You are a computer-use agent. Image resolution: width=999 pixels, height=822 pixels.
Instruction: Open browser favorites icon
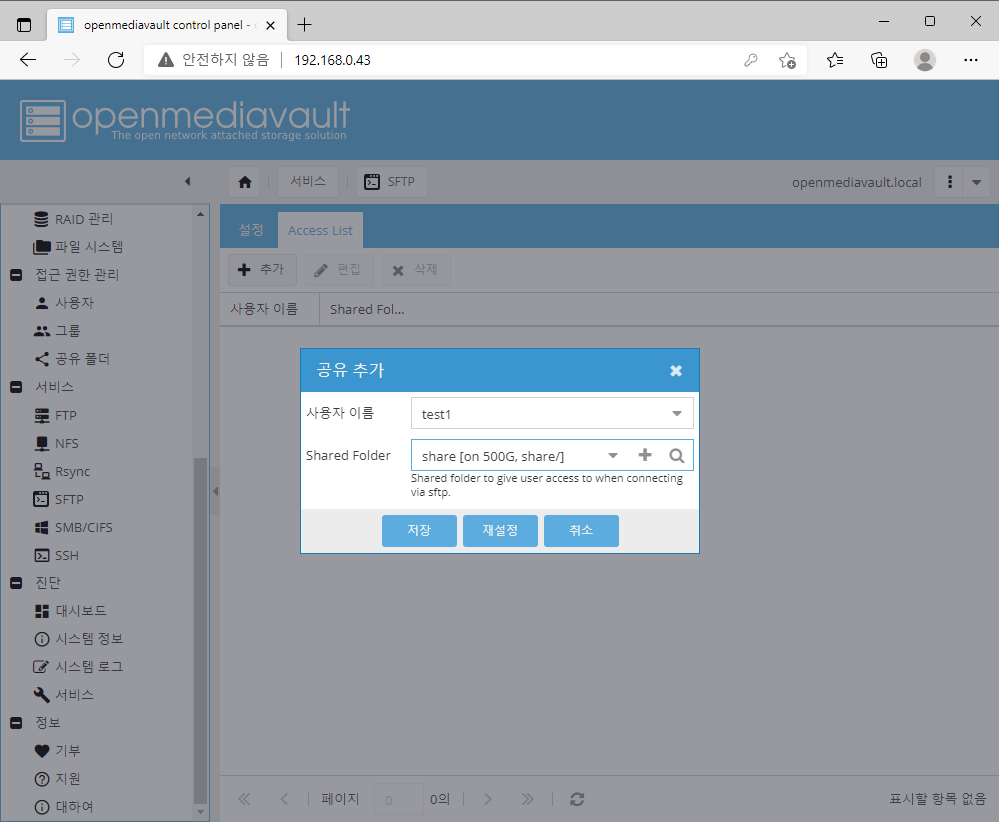[x=835, y=61]
